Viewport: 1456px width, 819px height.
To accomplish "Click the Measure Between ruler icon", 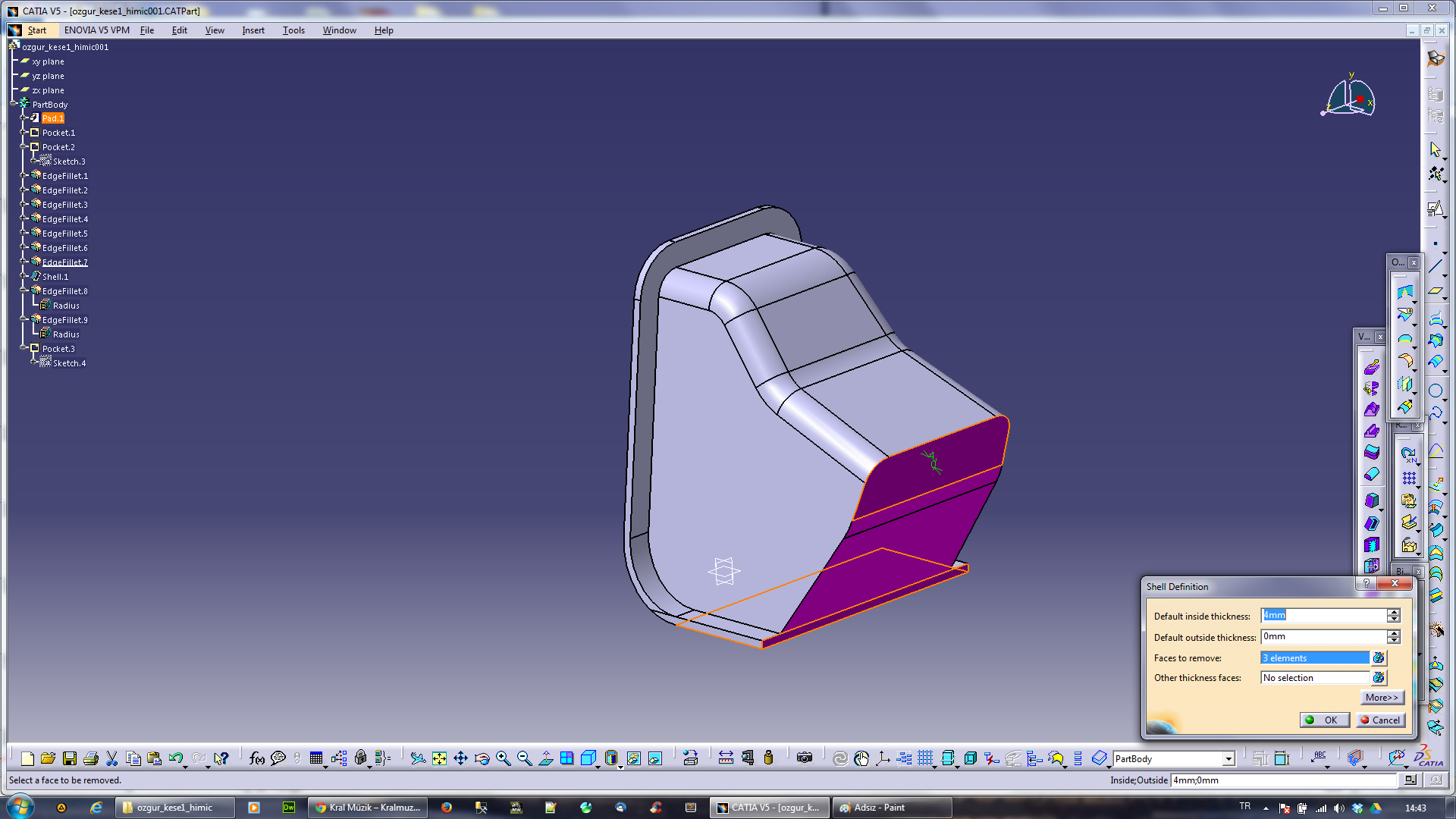I will pos(726,758).
